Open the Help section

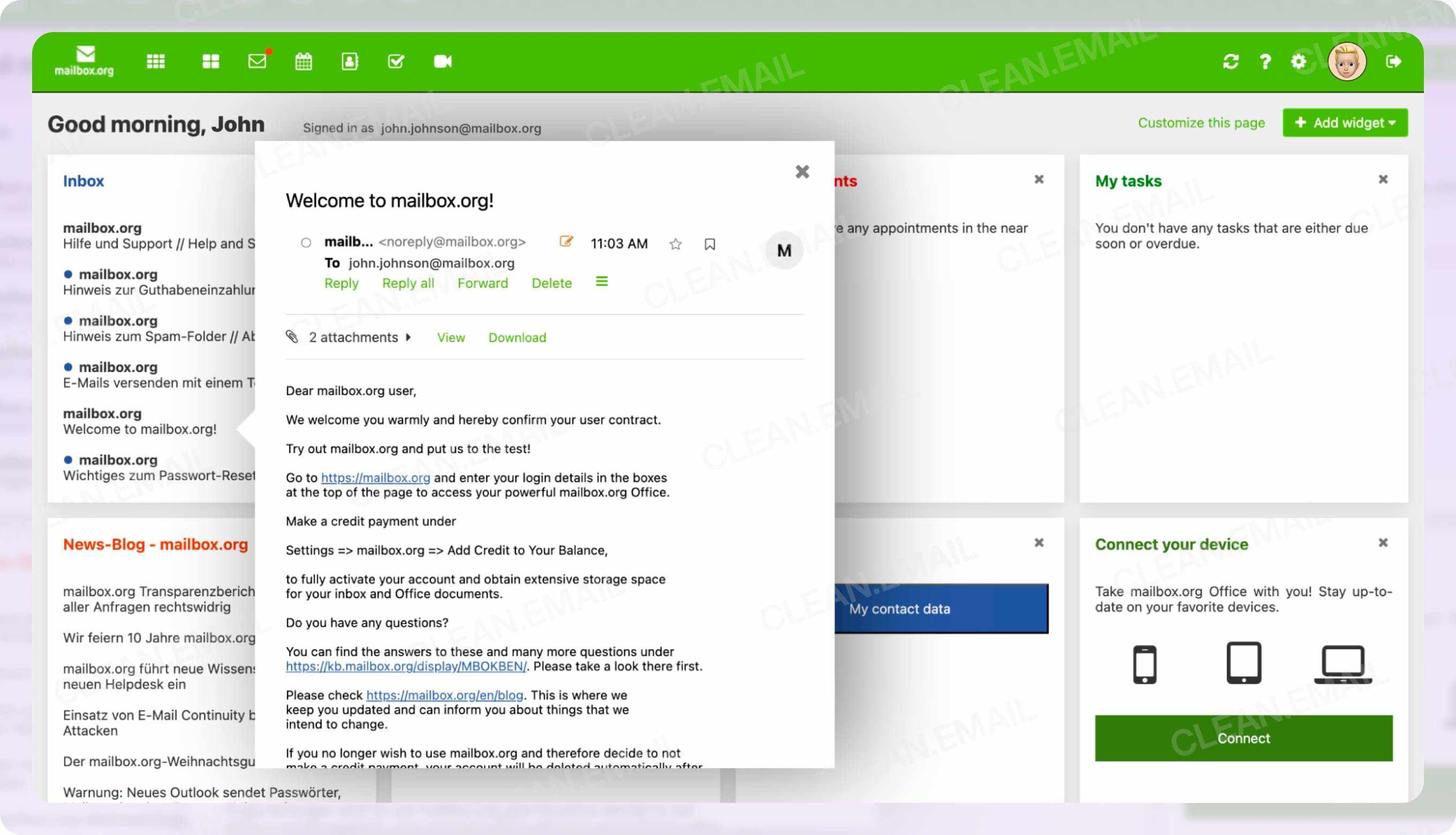click(1264, 62)
